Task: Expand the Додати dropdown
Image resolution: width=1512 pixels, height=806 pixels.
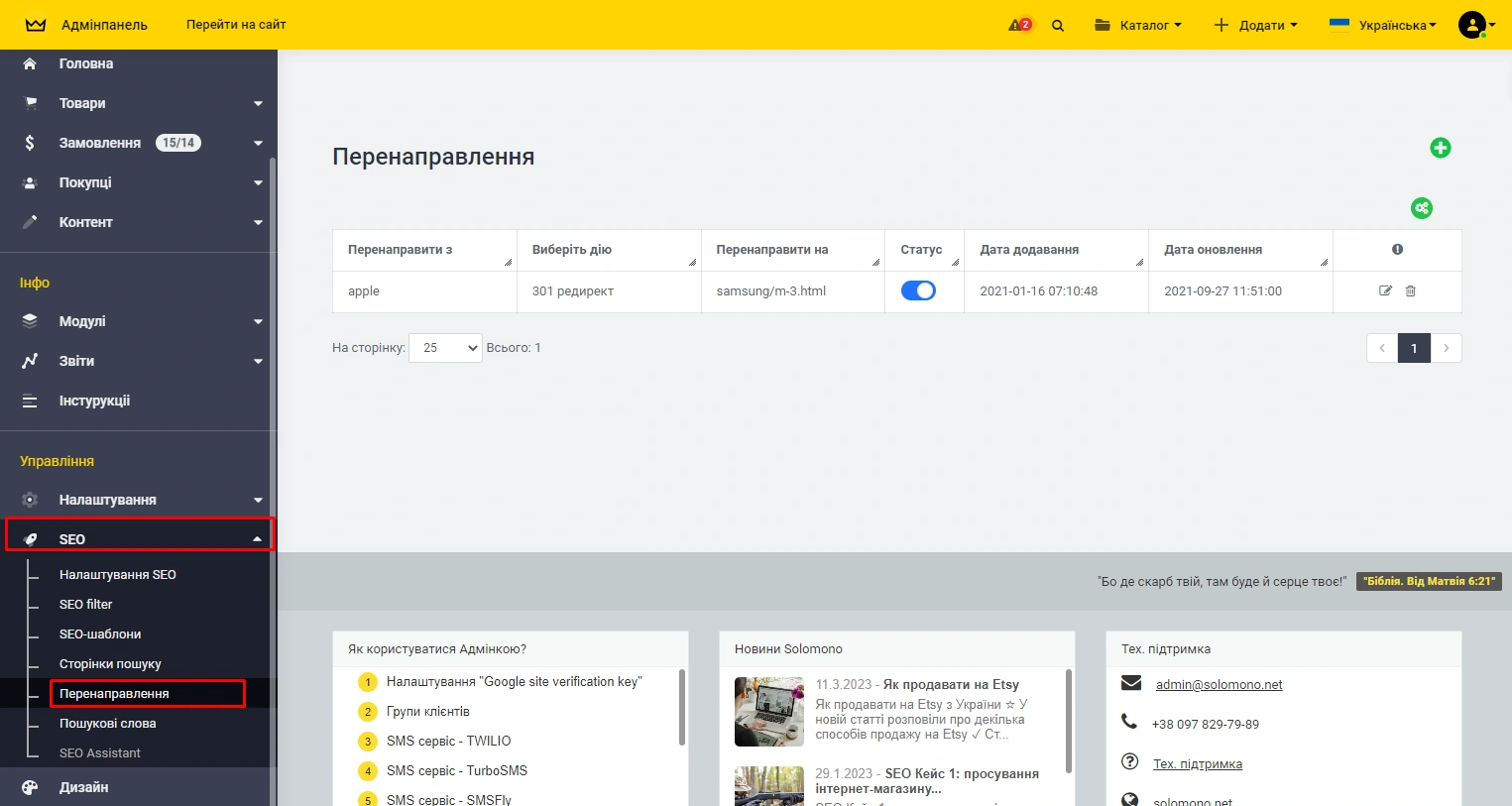Action: click(1255, 25)
